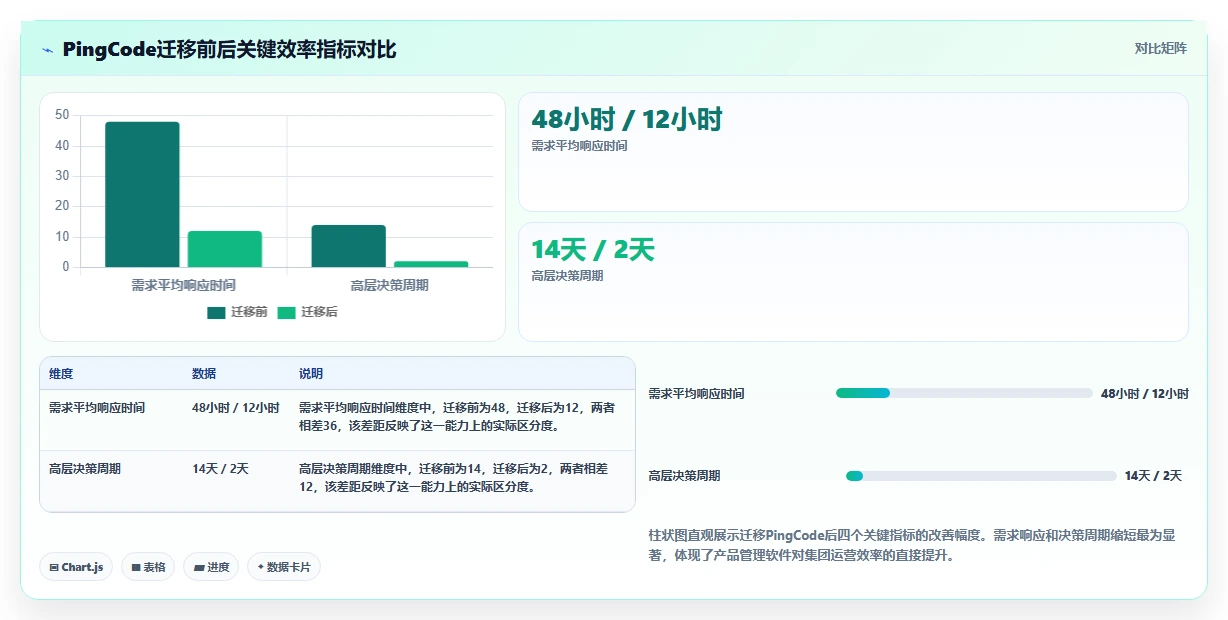
Task: Toggle the 迁移前 legend swatch
Action: [x=216, y=312]
